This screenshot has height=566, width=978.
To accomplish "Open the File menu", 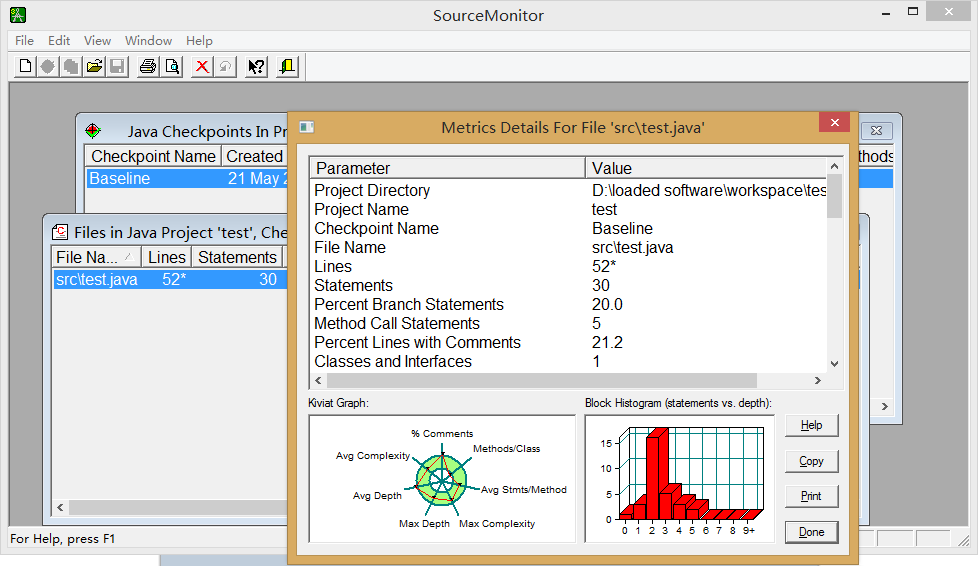I will tap(24, 41).
